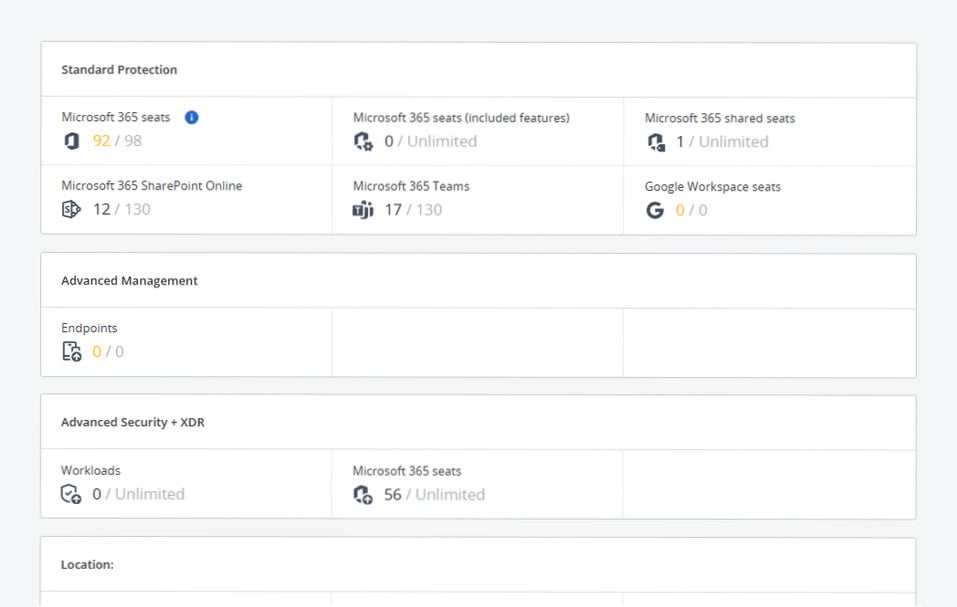Click the Office icon beside 92 / 98

[x=71, y=141]
